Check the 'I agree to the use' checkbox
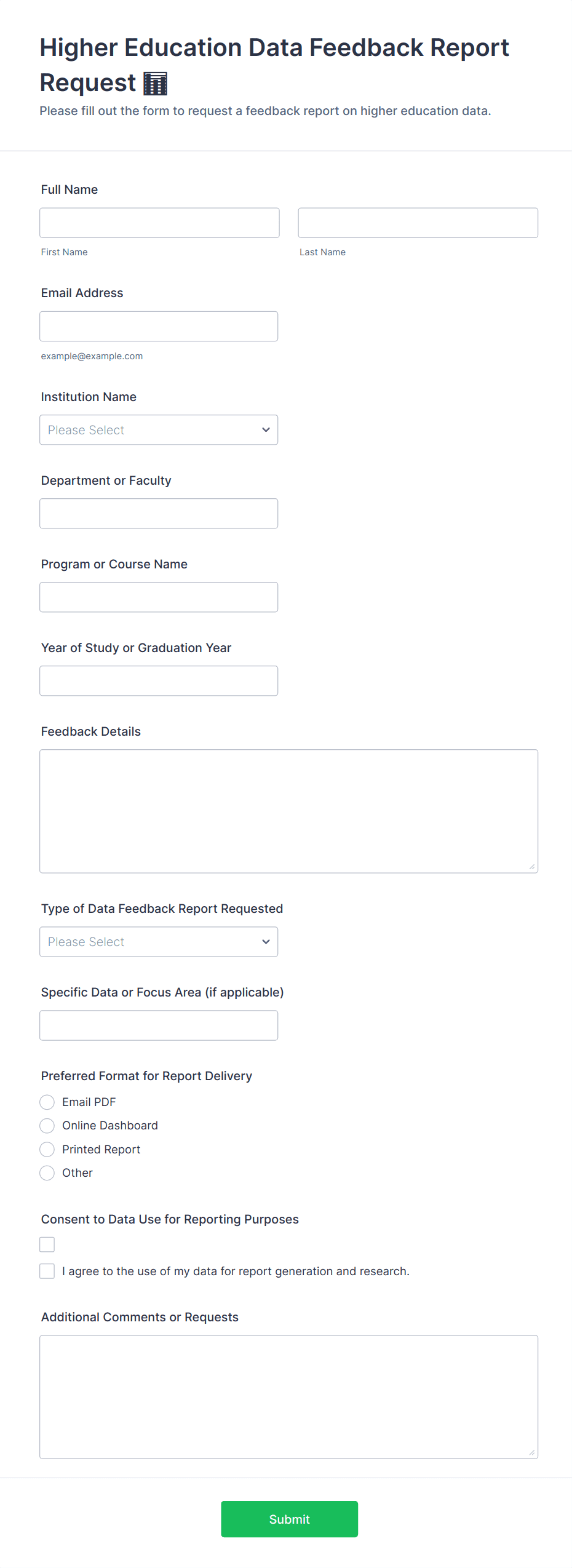This screenshot has width=572, height=1568. pos(47,1271)
